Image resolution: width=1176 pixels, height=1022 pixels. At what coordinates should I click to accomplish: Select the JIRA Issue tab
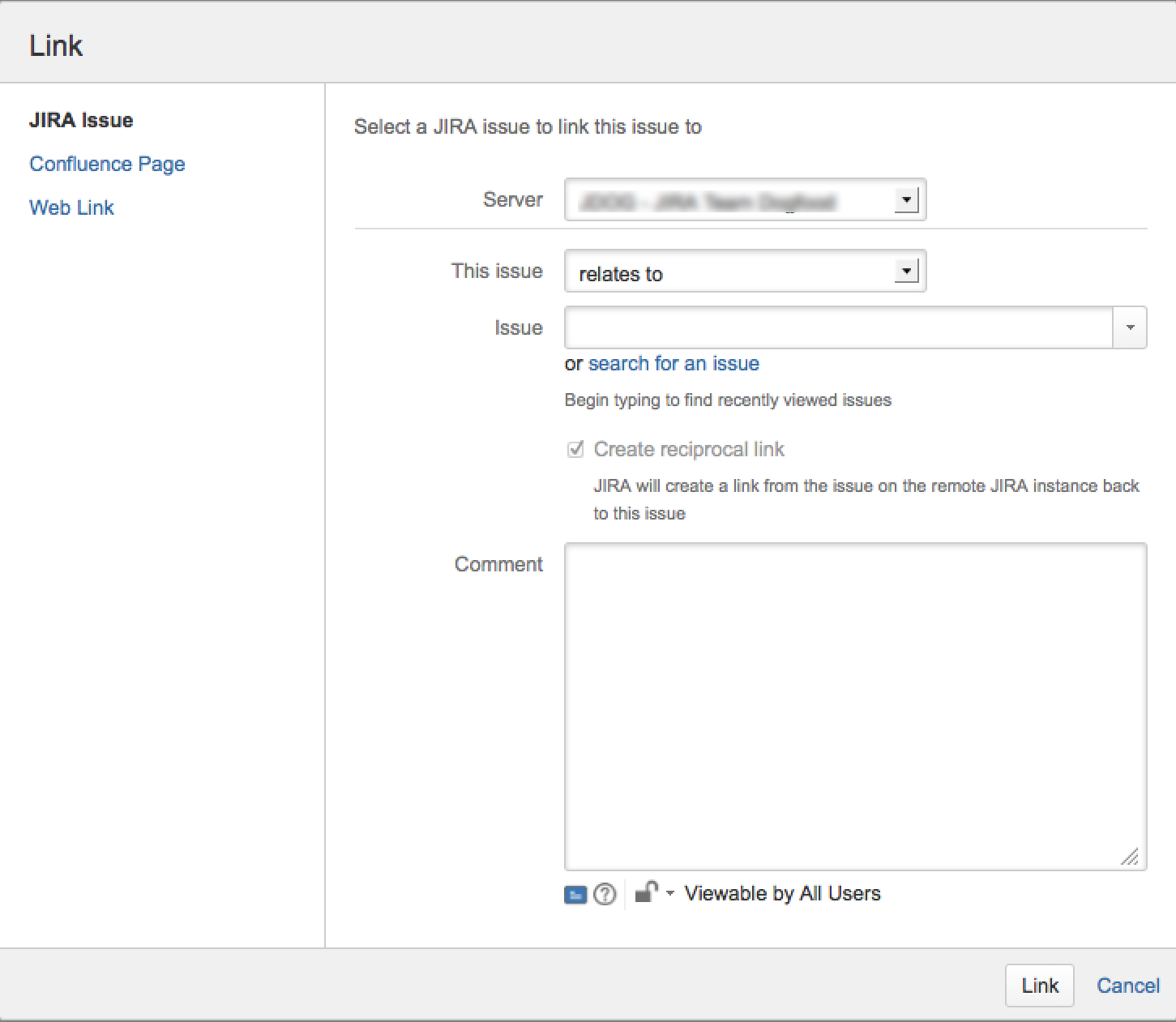coord(81,120)
